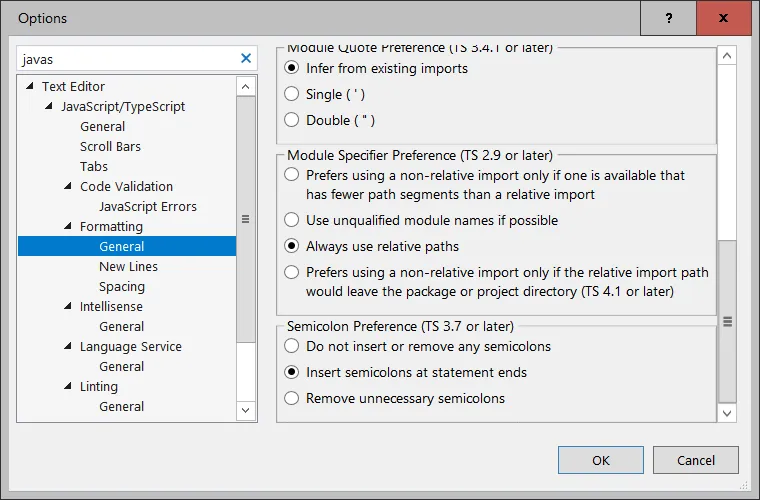The width and height of the screenshot is (760, 500).
Task: Select Single quote preference option
Action: coord(291,95)
